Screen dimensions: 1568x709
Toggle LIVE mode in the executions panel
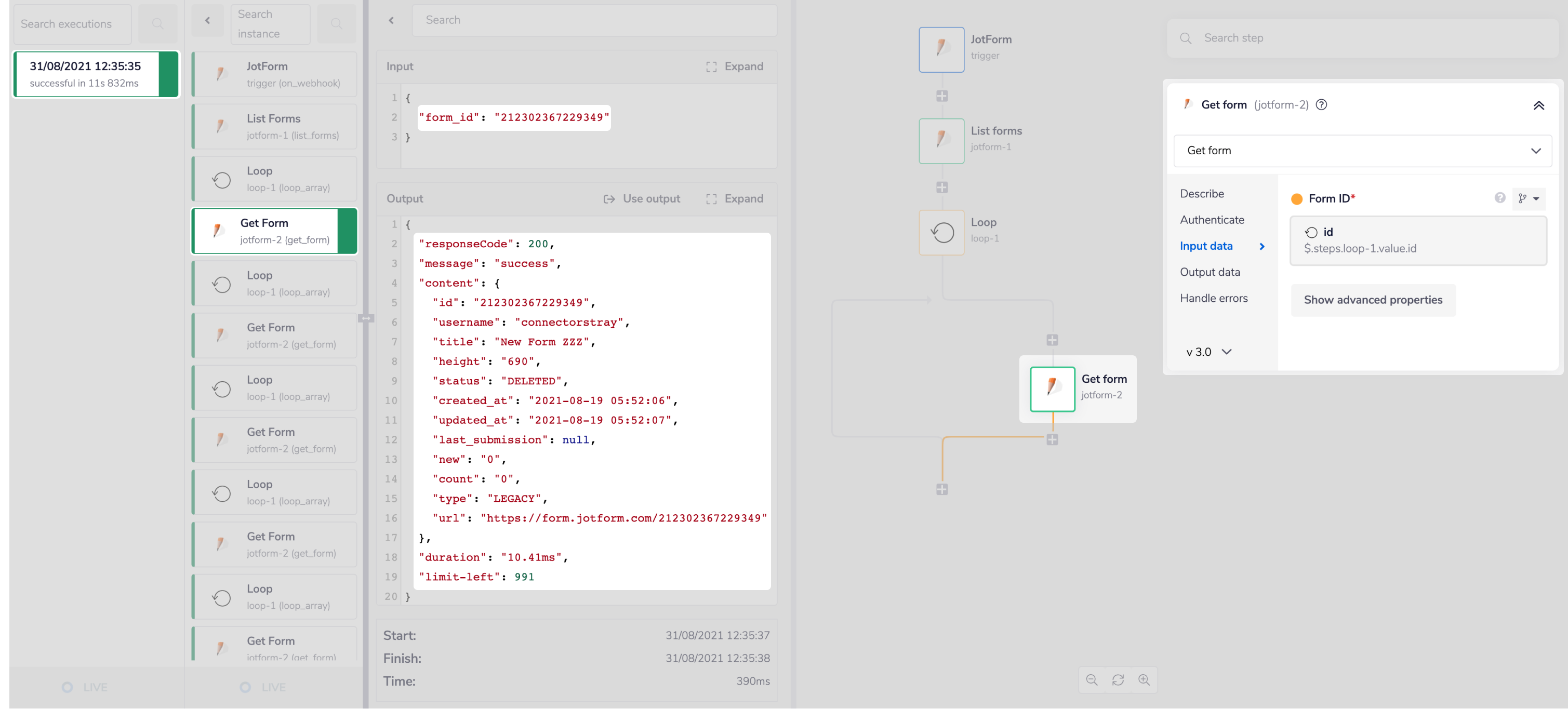[x=85, y=687]
